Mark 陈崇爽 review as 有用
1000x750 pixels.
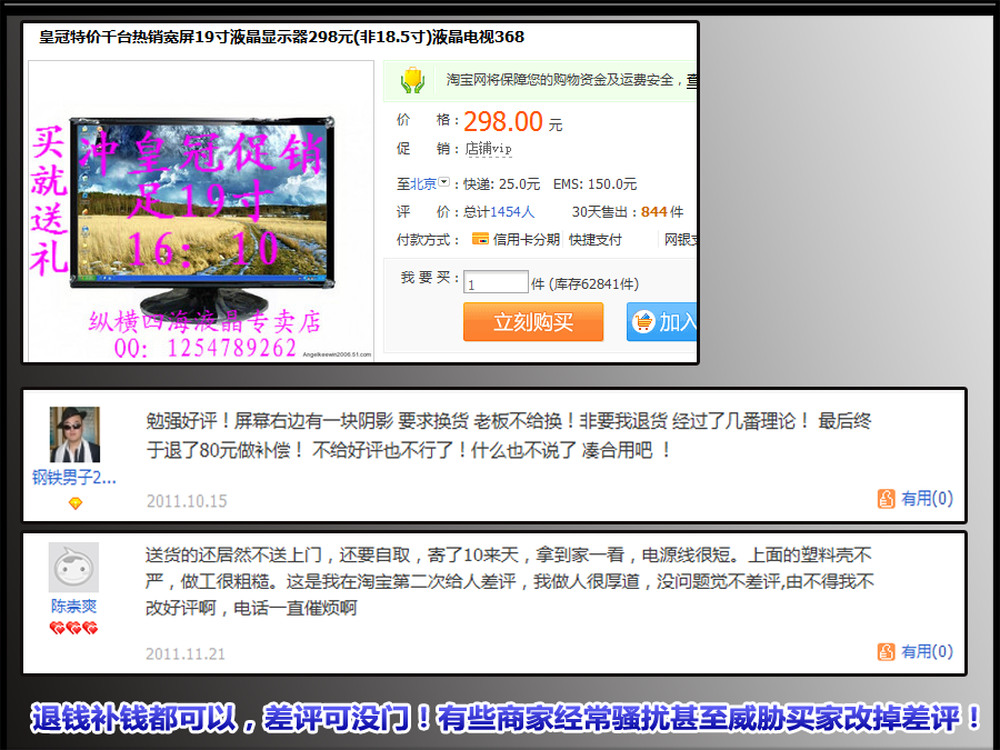pyautogui.click(x=927, y=652)
